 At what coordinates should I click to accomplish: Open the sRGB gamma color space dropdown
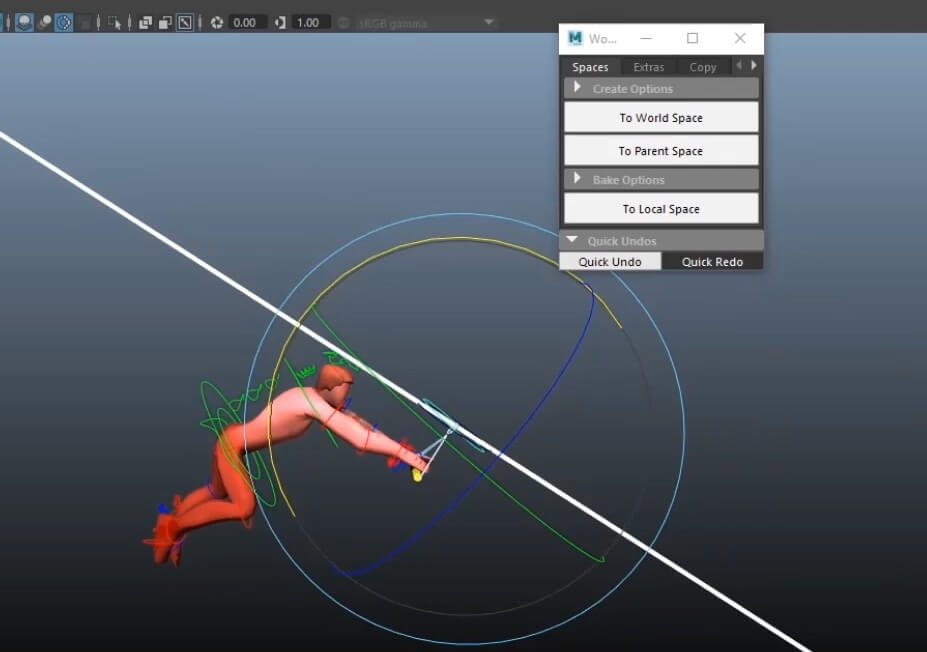(x=488, y=22)
